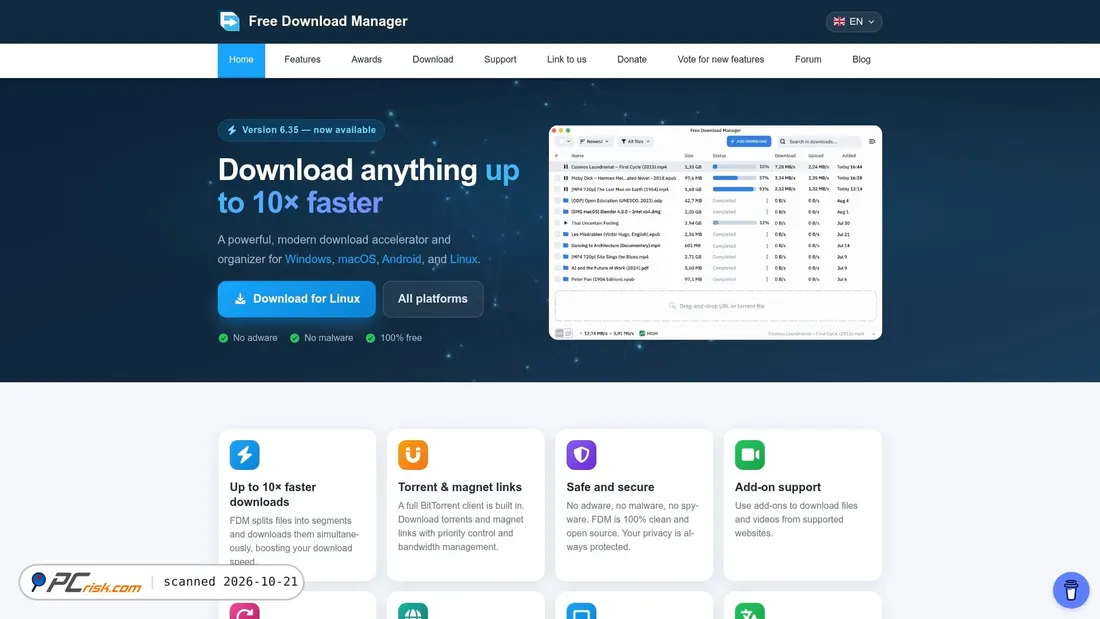Open the Blog nav link

click(861, 60)
